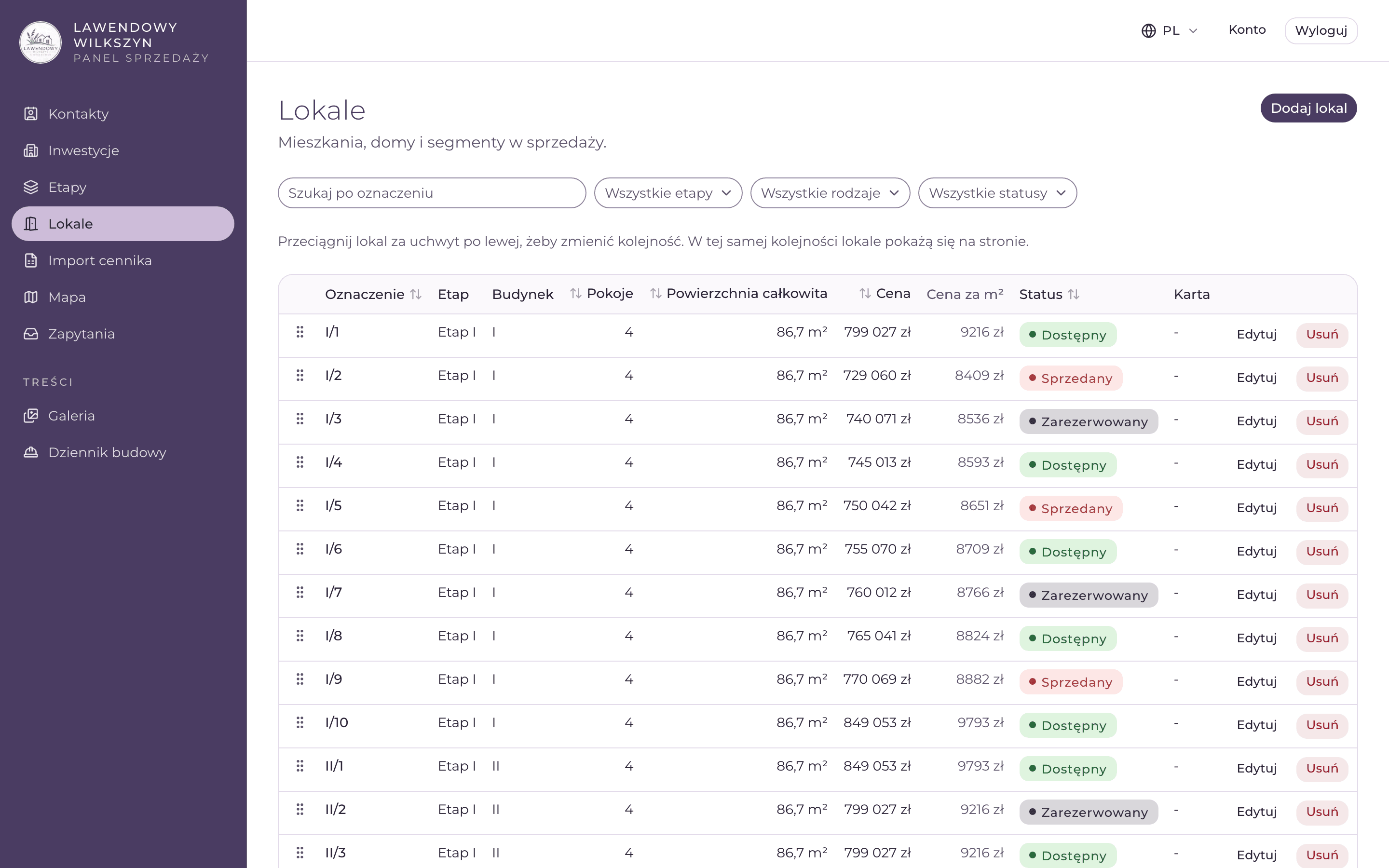Image resolution: width=1389 pixels, height=868 pixels.
Task: Grab the drag handle for row I/1
Action: click(x=300, y=332)
